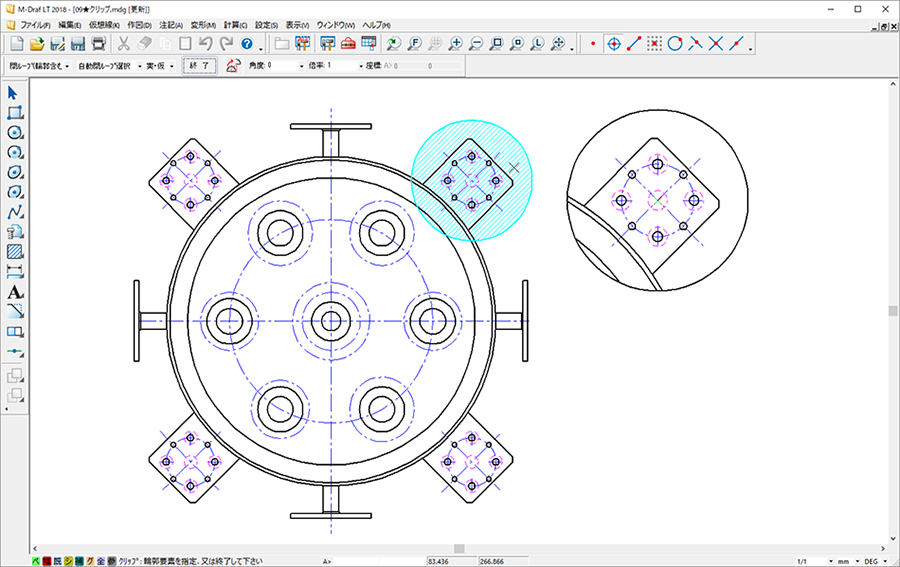Click the new file icon
The width and height of the screenshot is (900, 567).
[17, 44]
